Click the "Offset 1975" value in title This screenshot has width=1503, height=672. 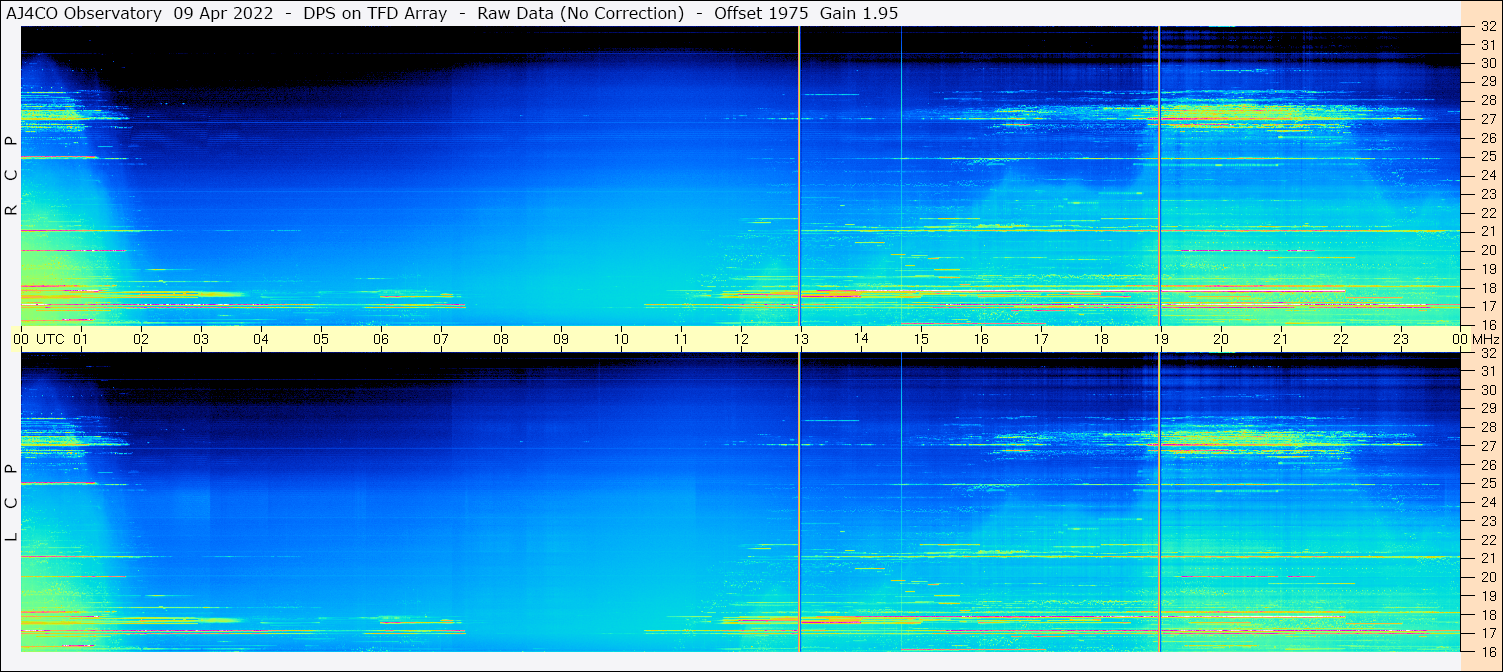(761, 13)
